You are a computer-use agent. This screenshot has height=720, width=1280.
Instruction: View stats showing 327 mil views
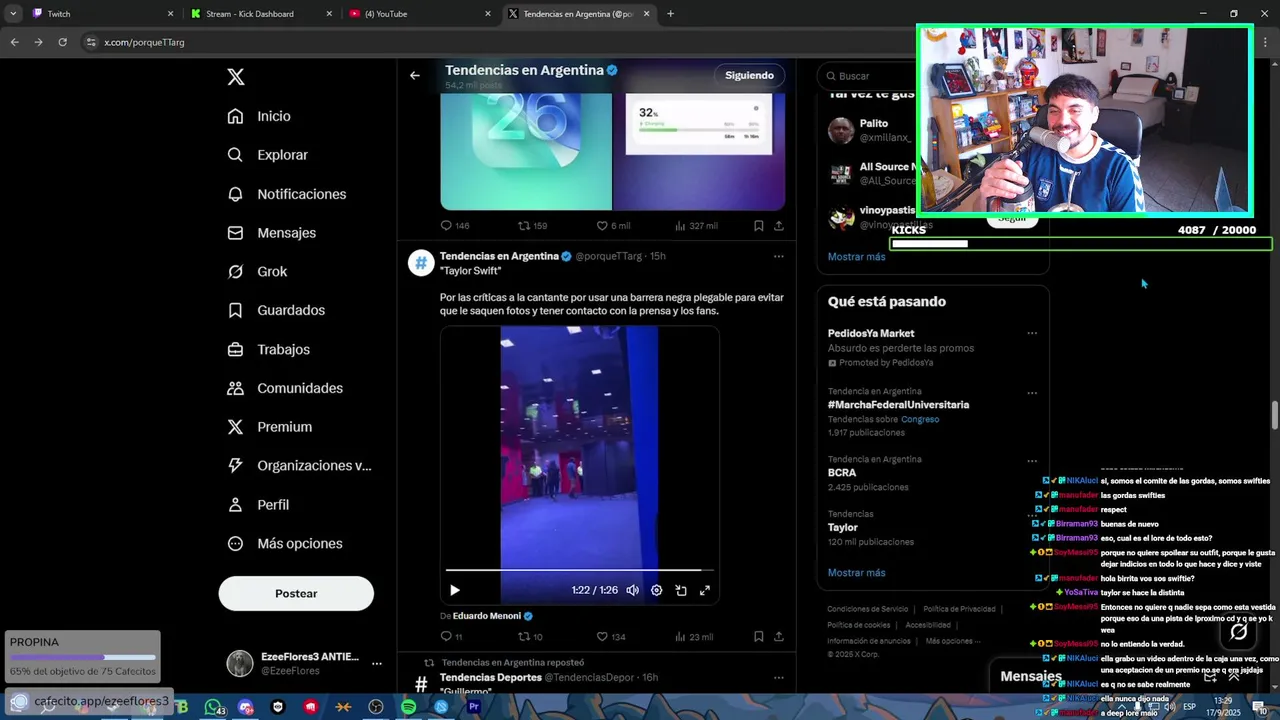[697, 226]
